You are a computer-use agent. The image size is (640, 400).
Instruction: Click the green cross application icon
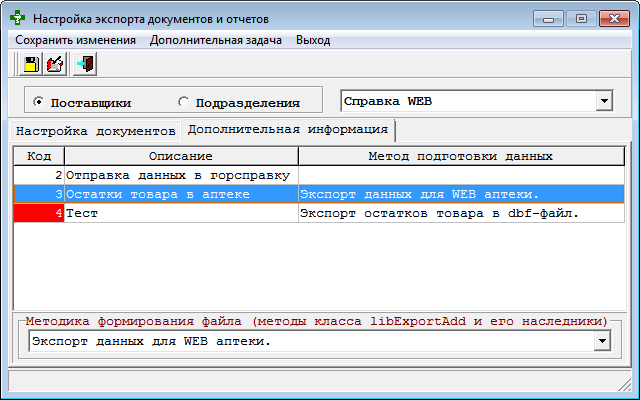18,18
